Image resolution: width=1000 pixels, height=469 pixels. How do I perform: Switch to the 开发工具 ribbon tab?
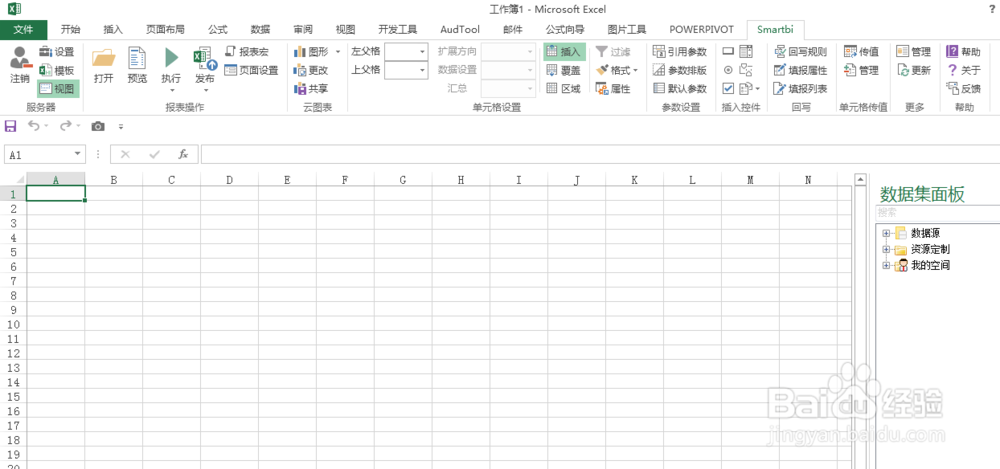tap(397, 29)
